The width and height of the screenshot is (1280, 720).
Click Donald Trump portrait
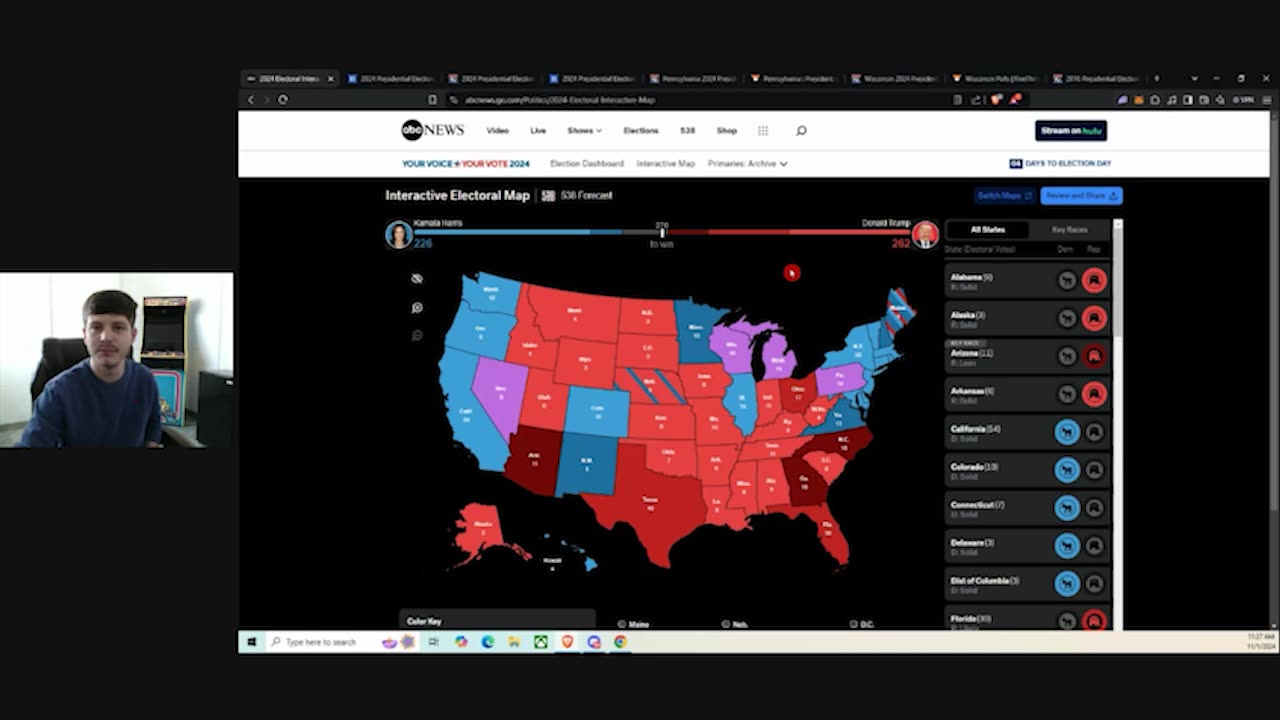click(x=925, y=234)
